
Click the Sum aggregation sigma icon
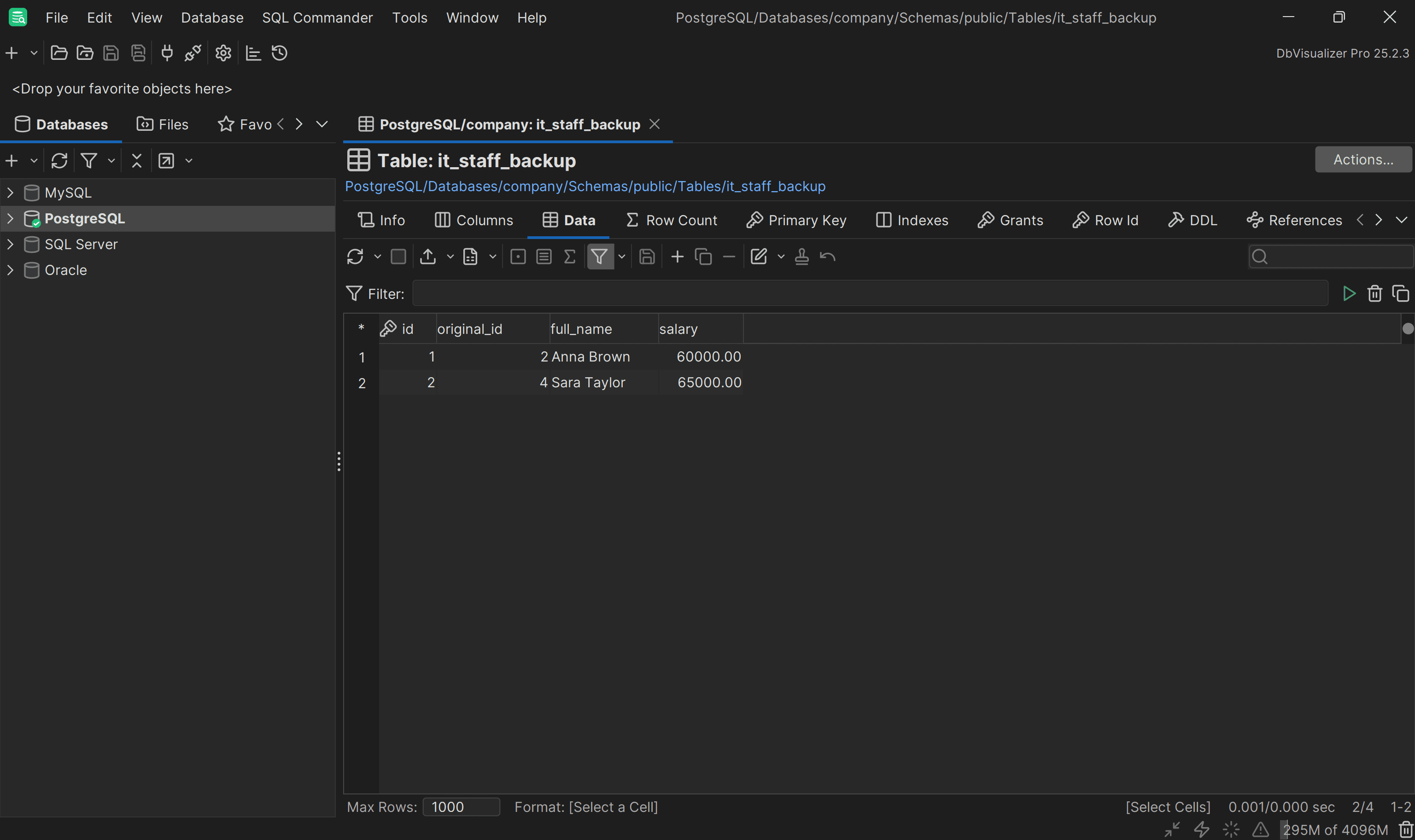(569, 257)
